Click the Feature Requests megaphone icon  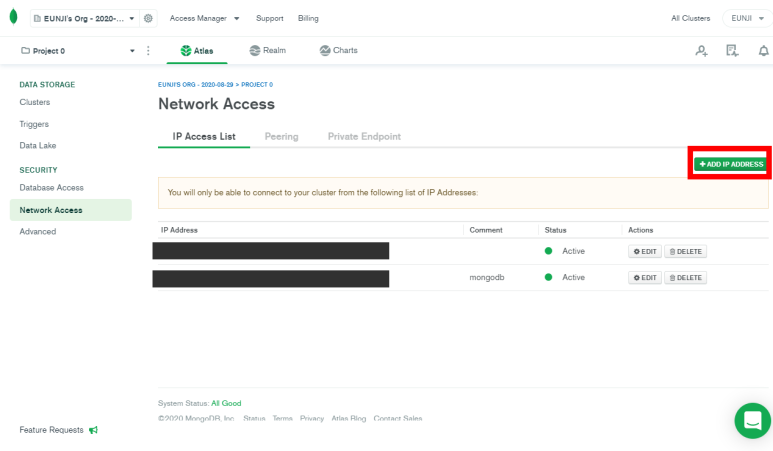coord(93,430)
